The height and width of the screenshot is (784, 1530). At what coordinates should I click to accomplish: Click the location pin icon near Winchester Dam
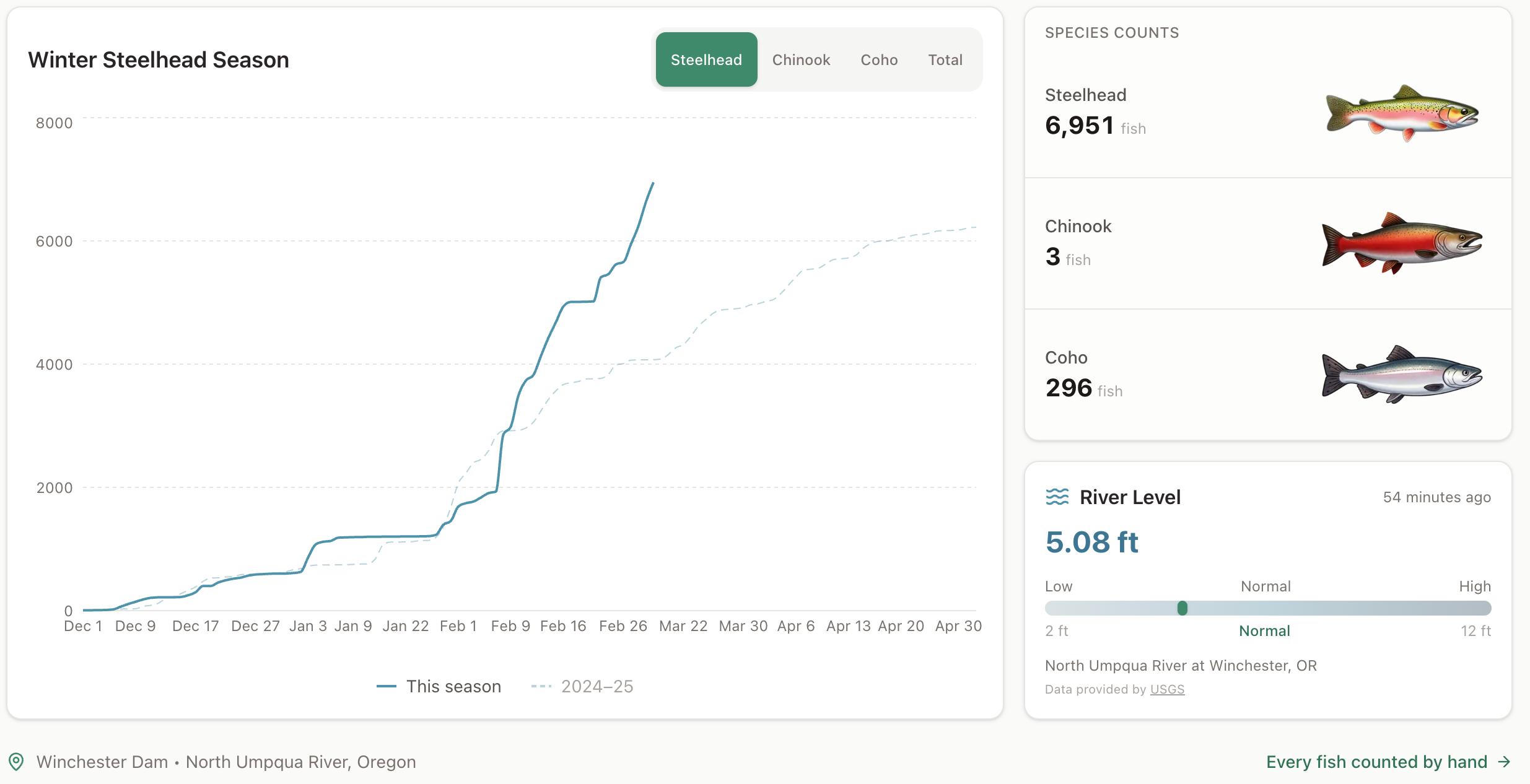[x=16, y=762]
